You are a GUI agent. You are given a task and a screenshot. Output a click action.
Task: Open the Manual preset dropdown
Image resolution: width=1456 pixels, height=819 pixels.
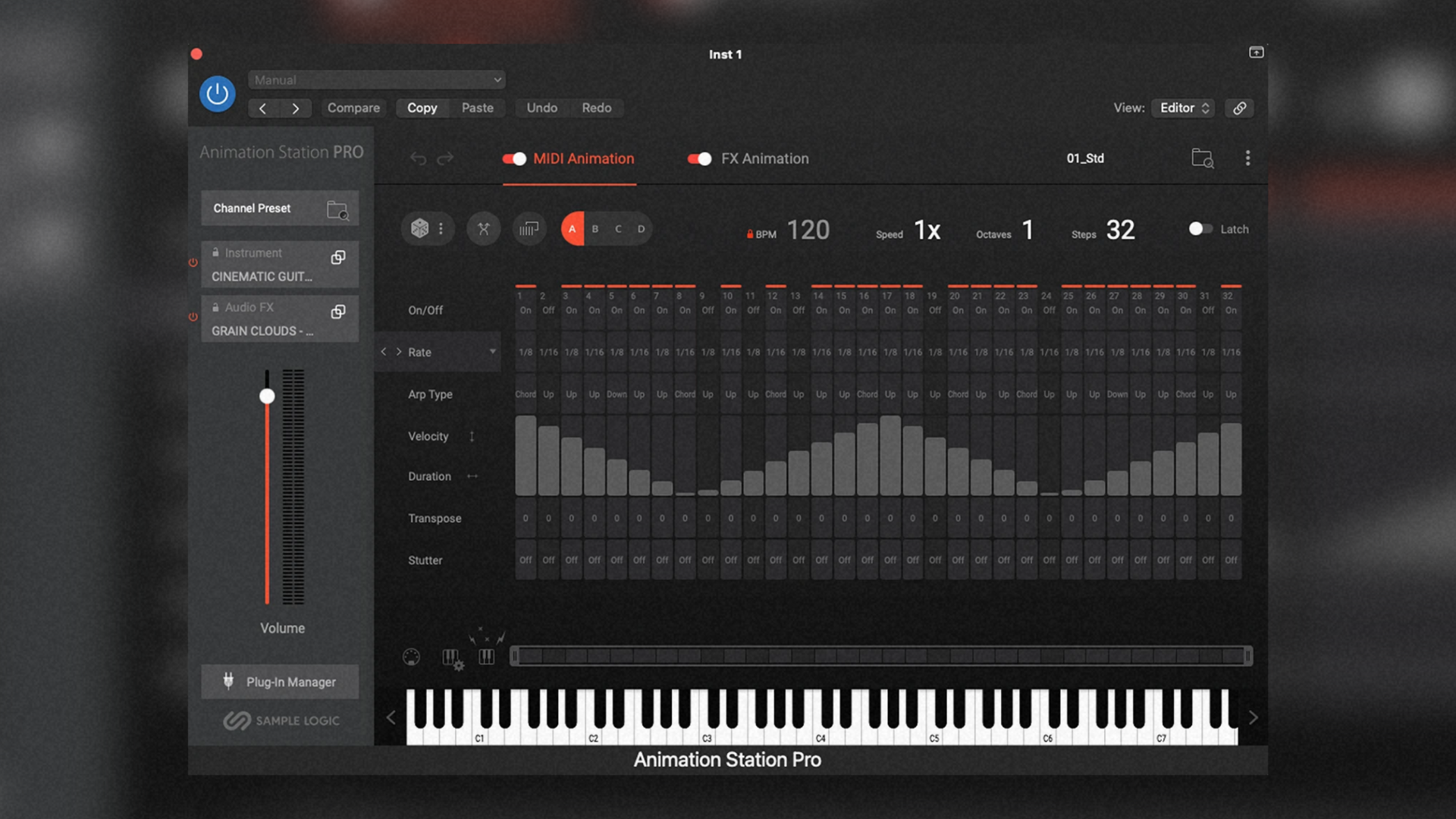click(377, 80)
